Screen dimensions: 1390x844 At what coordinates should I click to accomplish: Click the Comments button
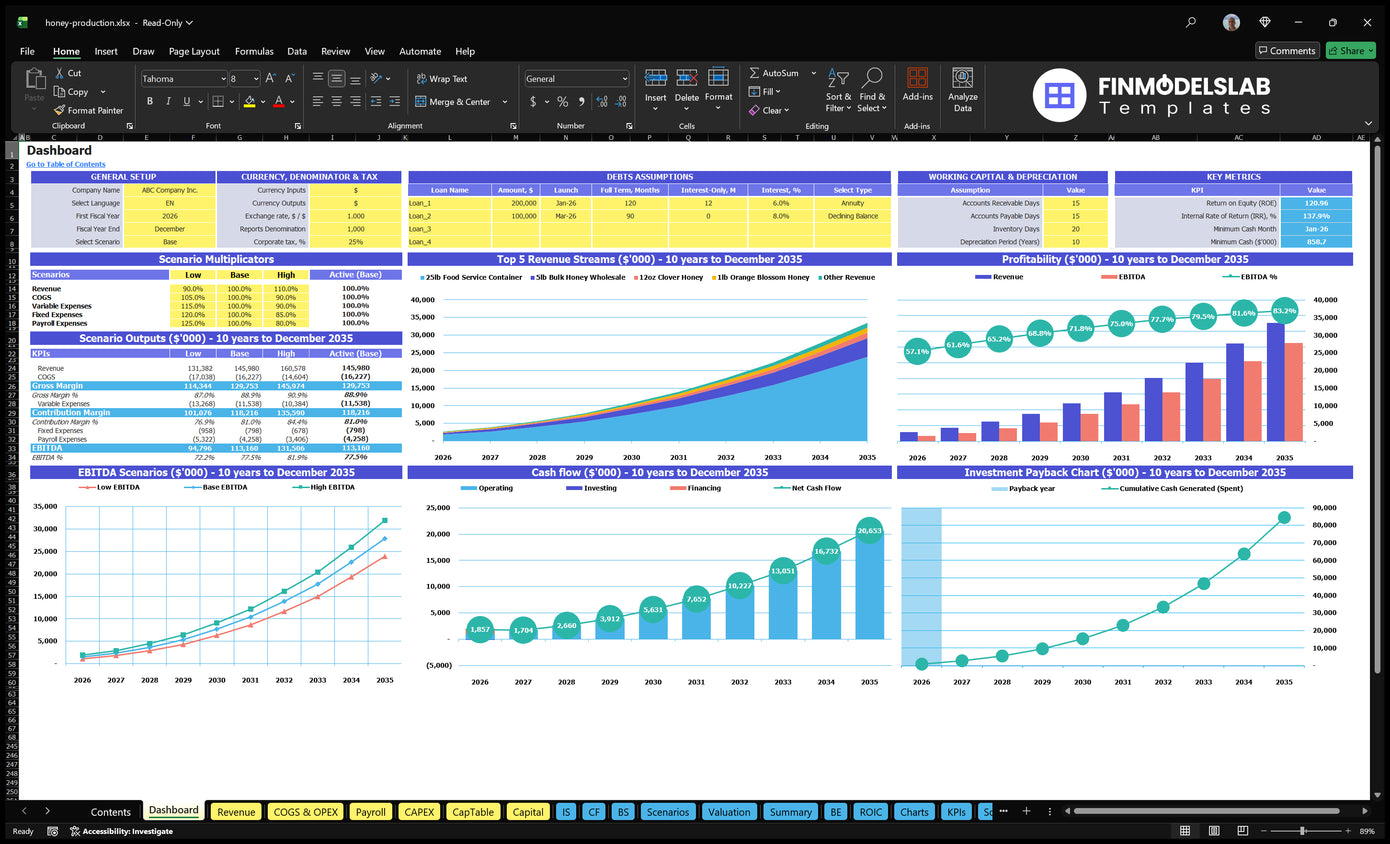coord(1287,51)
